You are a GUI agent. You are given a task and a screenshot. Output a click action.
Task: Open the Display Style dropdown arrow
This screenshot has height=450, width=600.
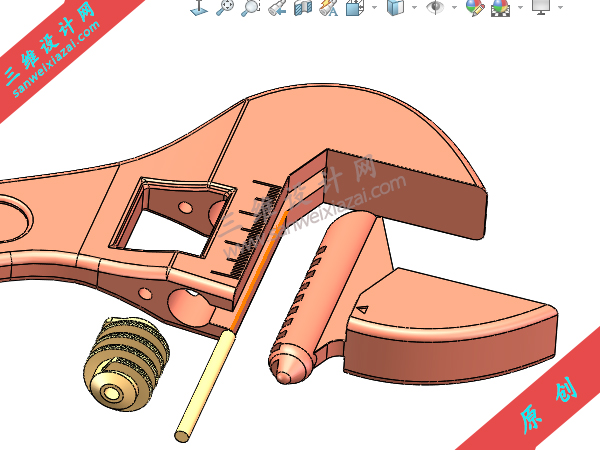click(414, 7)
